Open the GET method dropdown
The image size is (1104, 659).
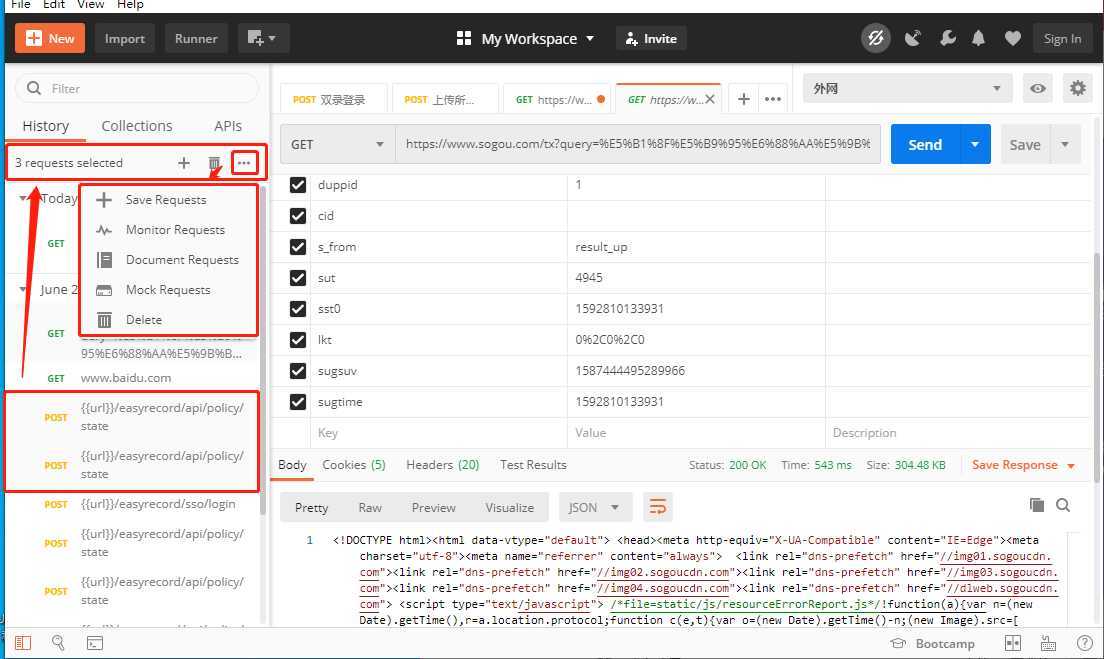tap(337, 144)
